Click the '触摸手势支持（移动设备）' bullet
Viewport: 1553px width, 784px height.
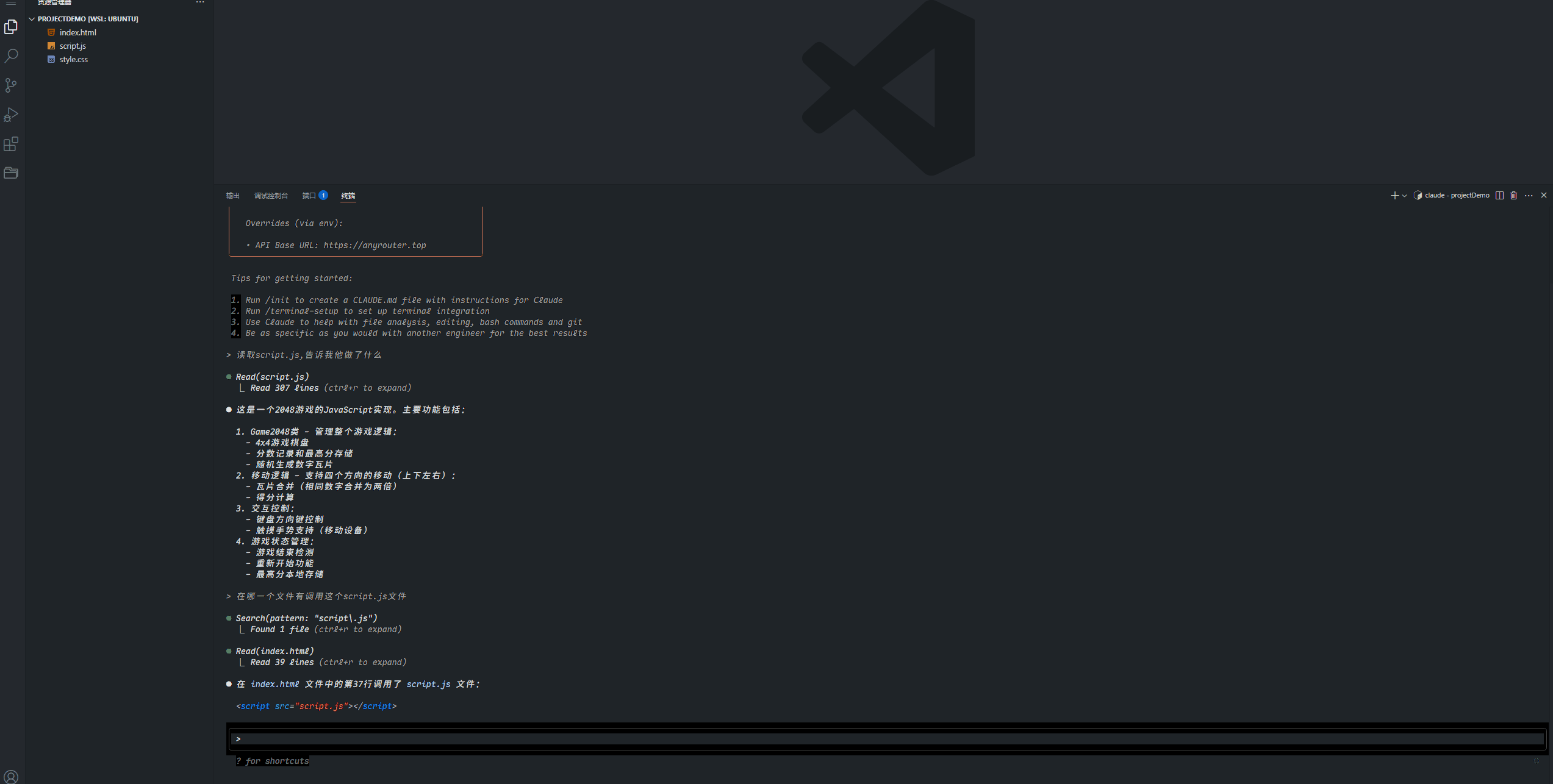pyautogui.click(x=307, y=530)
